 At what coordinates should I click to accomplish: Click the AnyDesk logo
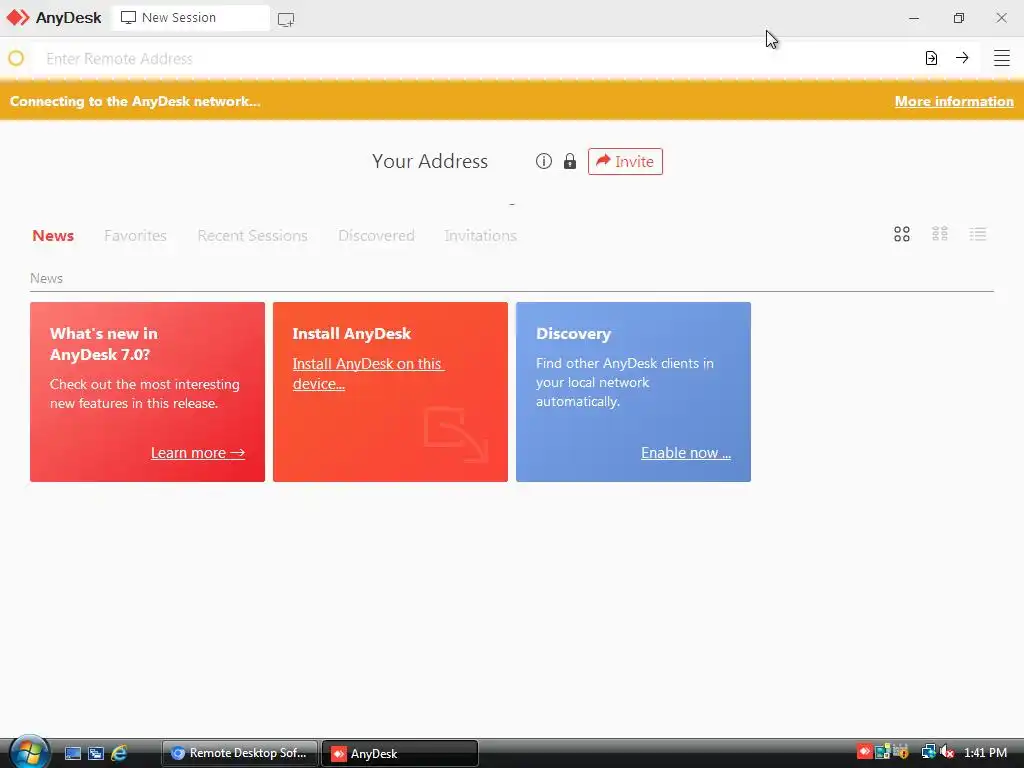[54, 18]
